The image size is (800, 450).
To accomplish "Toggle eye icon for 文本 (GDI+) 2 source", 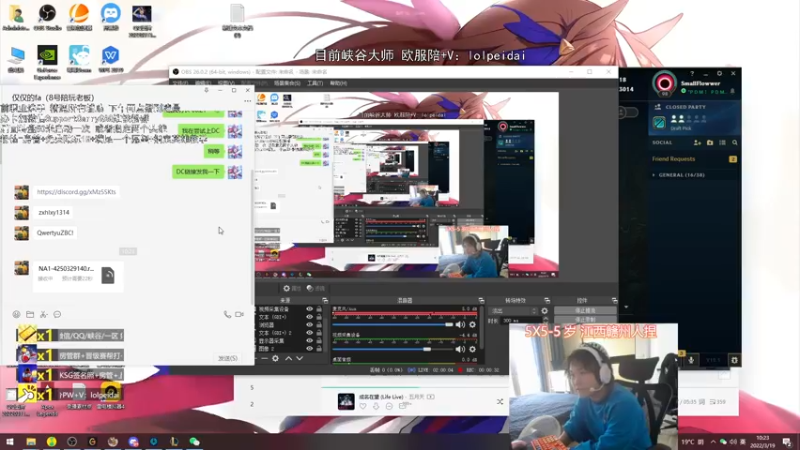I will (309, 333).
